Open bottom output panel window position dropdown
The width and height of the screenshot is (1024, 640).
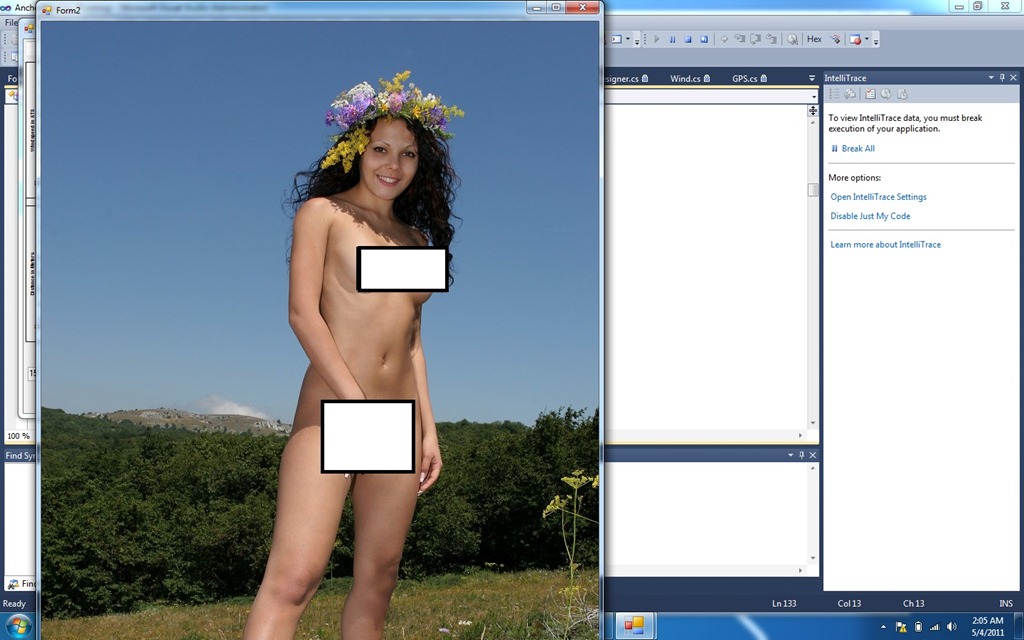click(790, 455)
